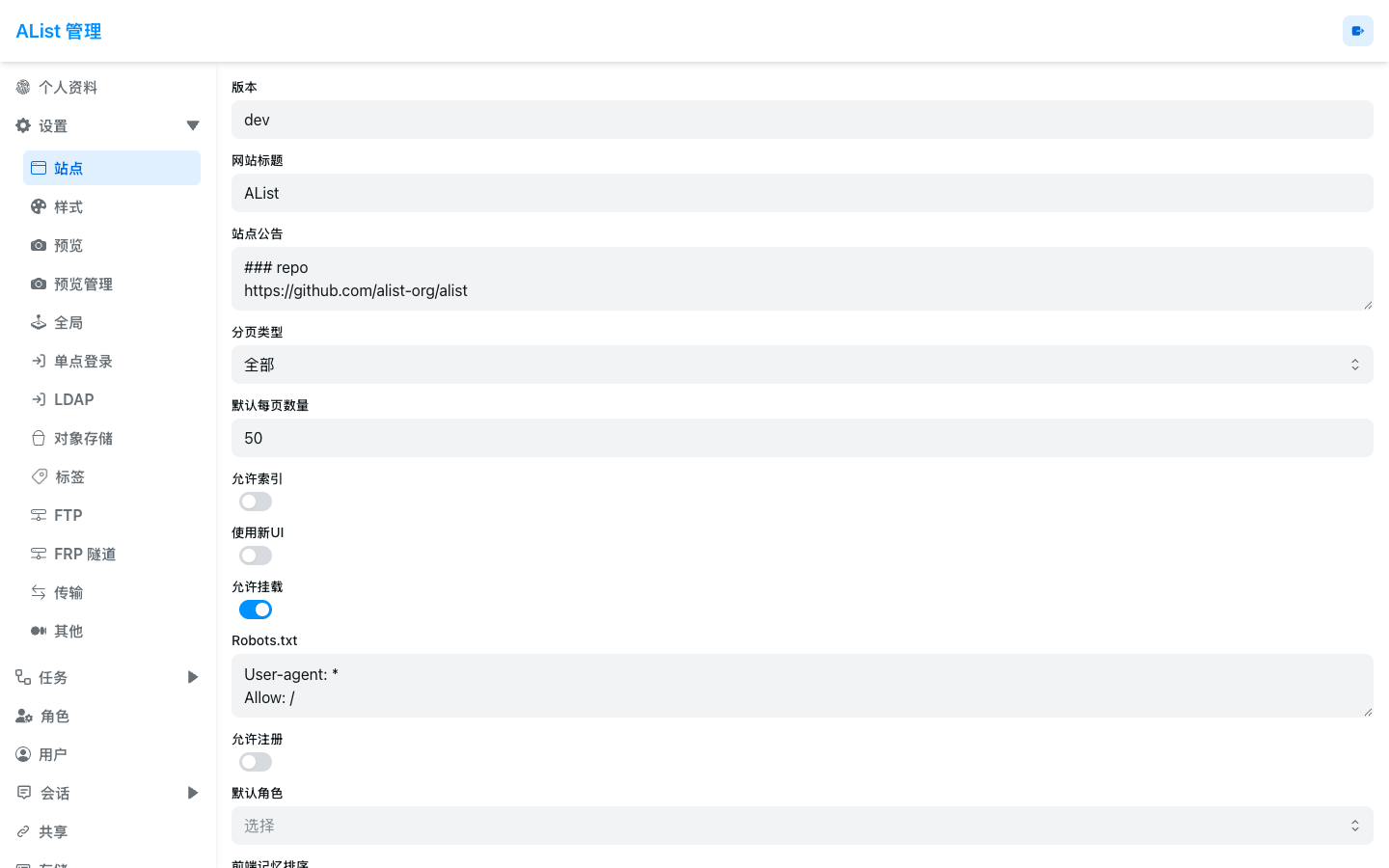Click the link icon beside 共享
Viewport: 1389px width, 868px height.
point(23,831)
